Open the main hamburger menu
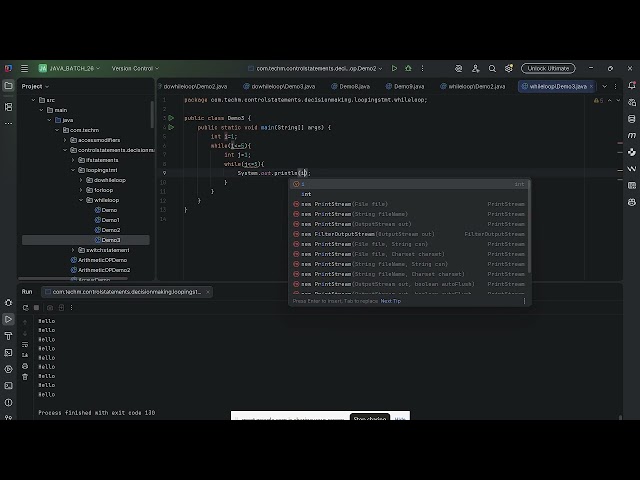 click(x=24, y=69)
